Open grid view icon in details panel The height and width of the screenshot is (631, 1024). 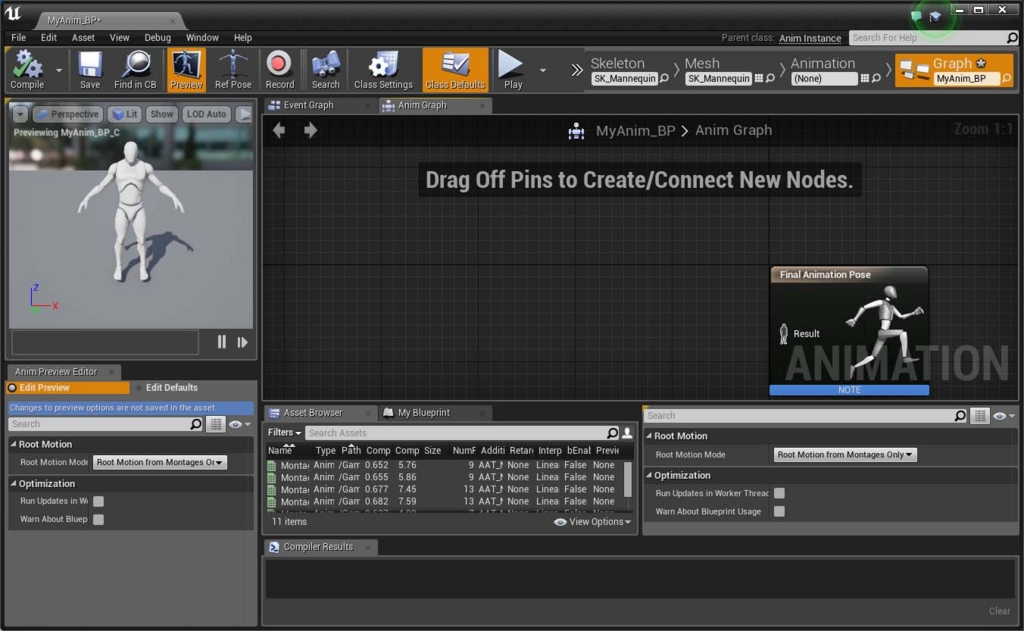click(980, 415)
